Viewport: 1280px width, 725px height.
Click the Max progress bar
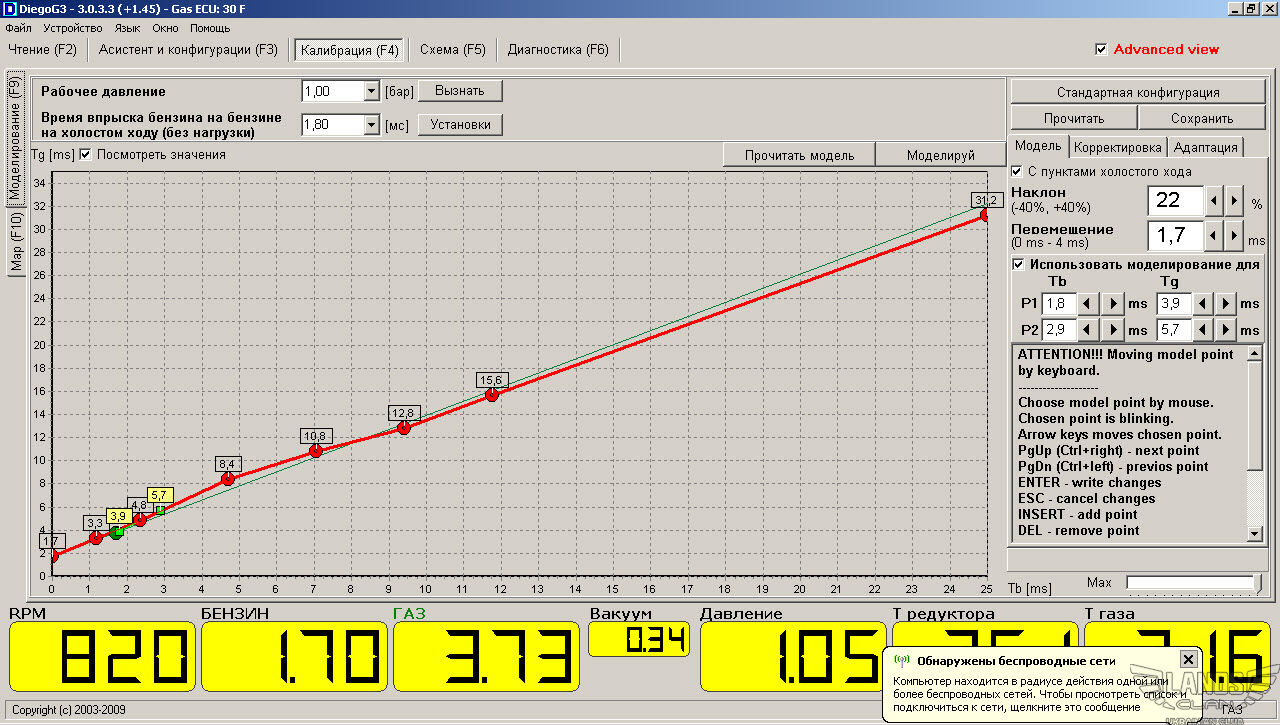(x=1189, y=582)
